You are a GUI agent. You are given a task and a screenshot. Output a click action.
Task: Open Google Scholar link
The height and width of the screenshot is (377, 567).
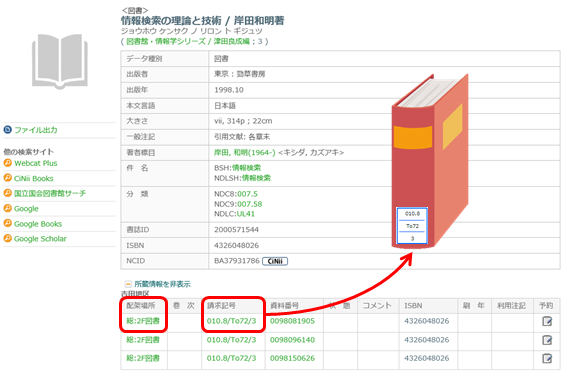click(x=40, y=239)
